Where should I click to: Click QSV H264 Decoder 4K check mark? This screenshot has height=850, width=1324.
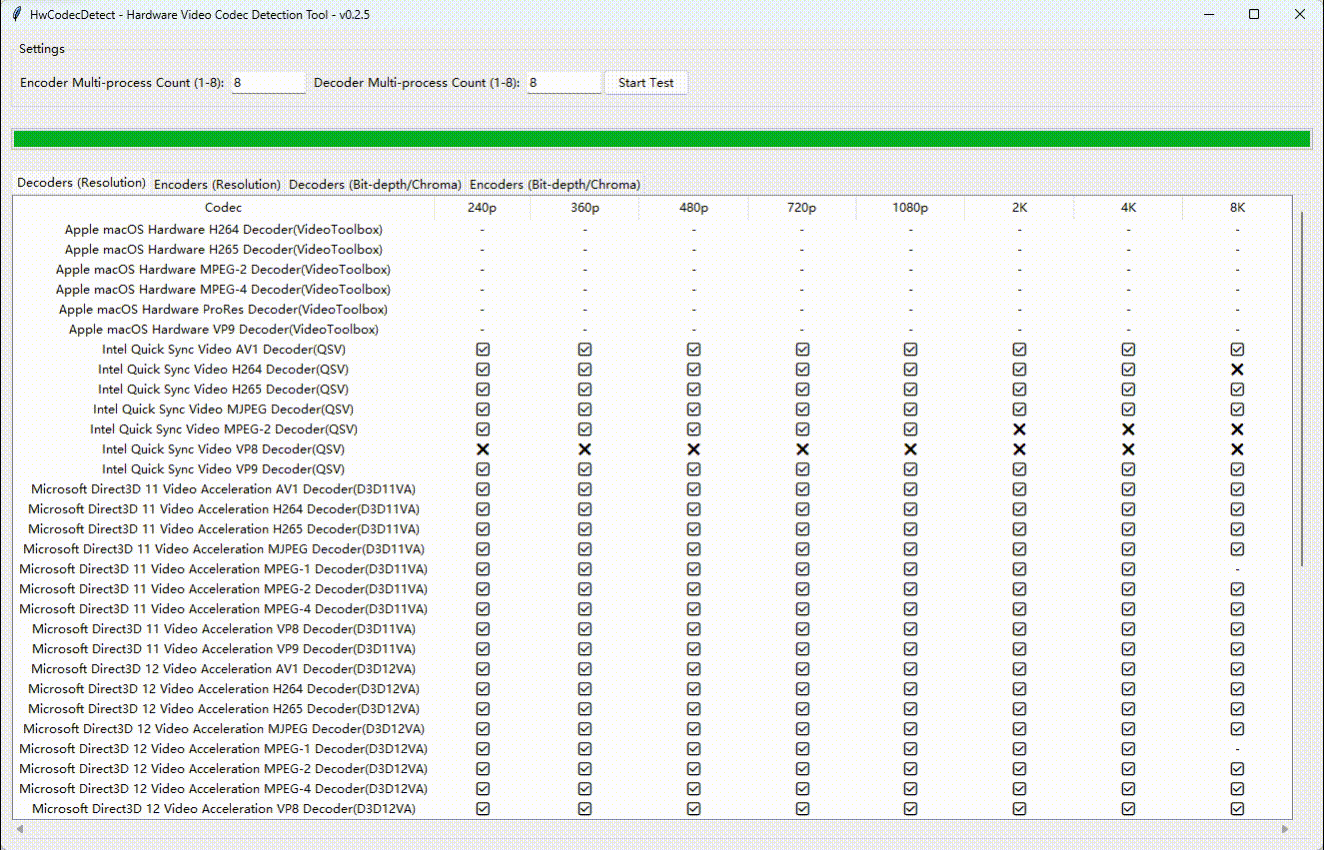[x=1128, y=370]
